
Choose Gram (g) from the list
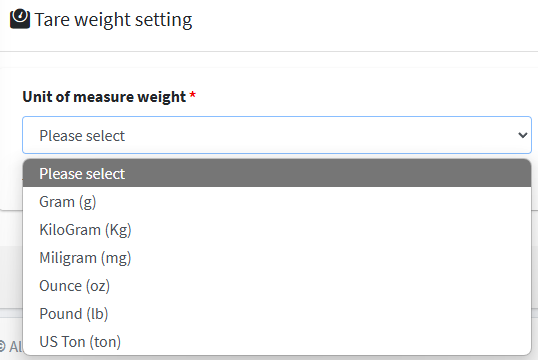coord(277,201)
